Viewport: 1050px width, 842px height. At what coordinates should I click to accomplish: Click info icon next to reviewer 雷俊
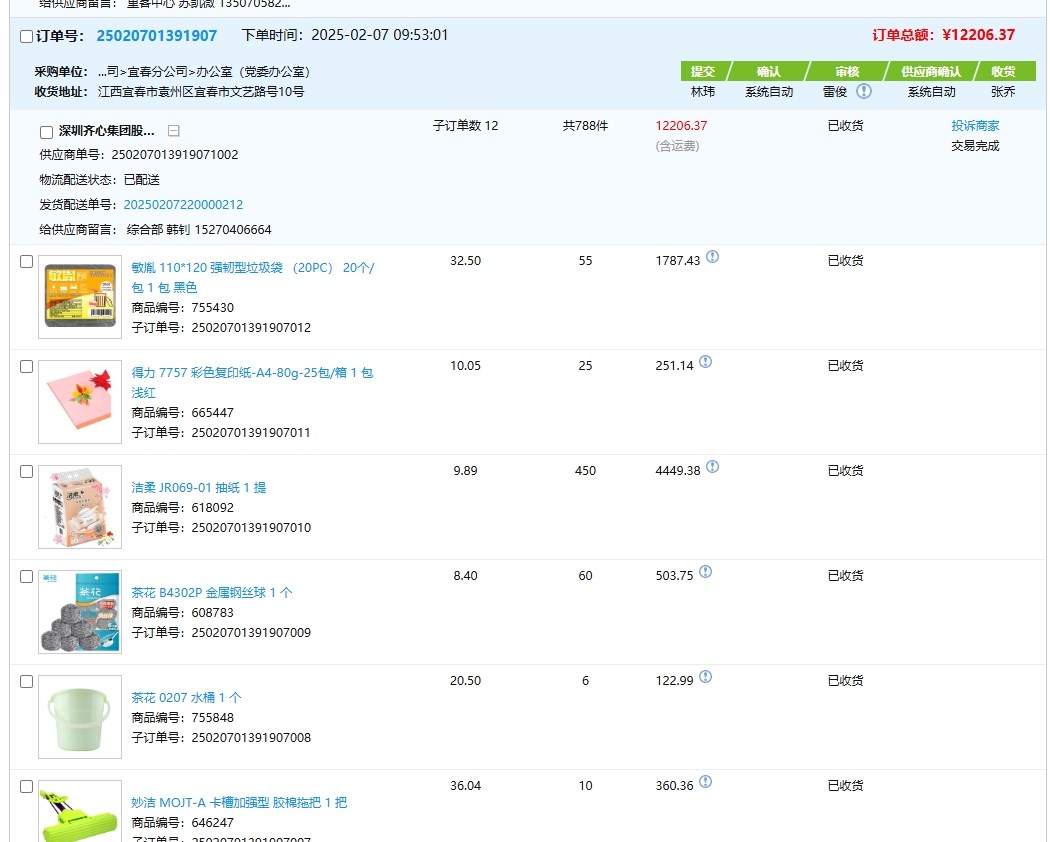(x=864, y=90)
